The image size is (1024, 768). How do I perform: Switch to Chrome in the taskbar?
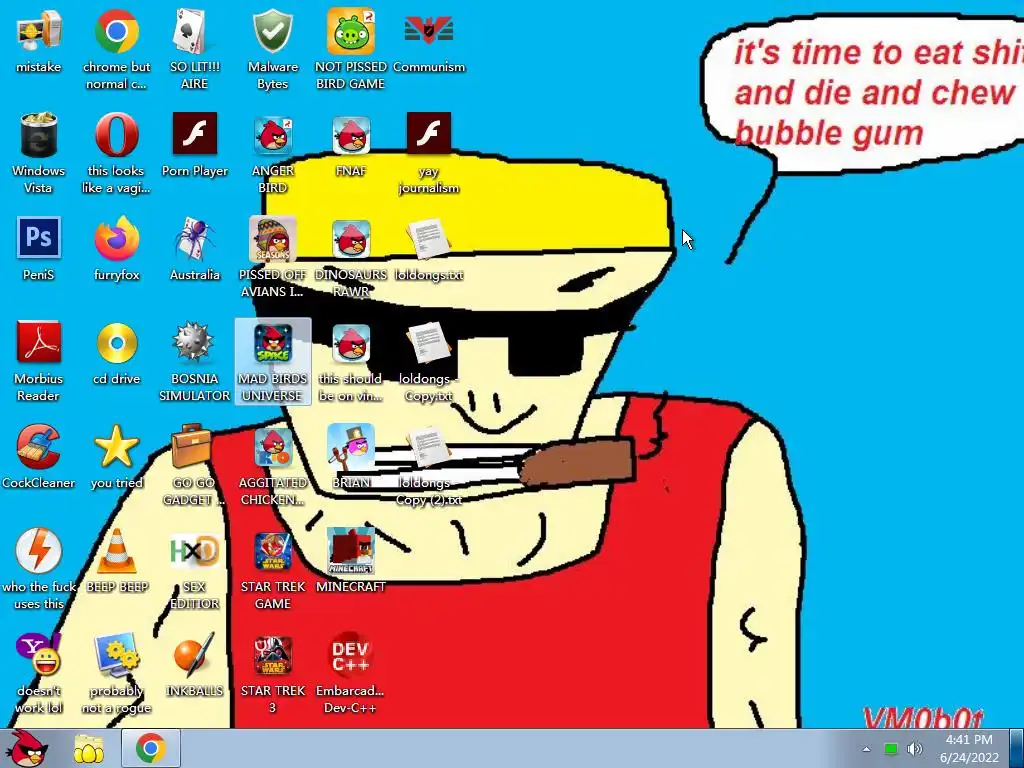point(151,748)
